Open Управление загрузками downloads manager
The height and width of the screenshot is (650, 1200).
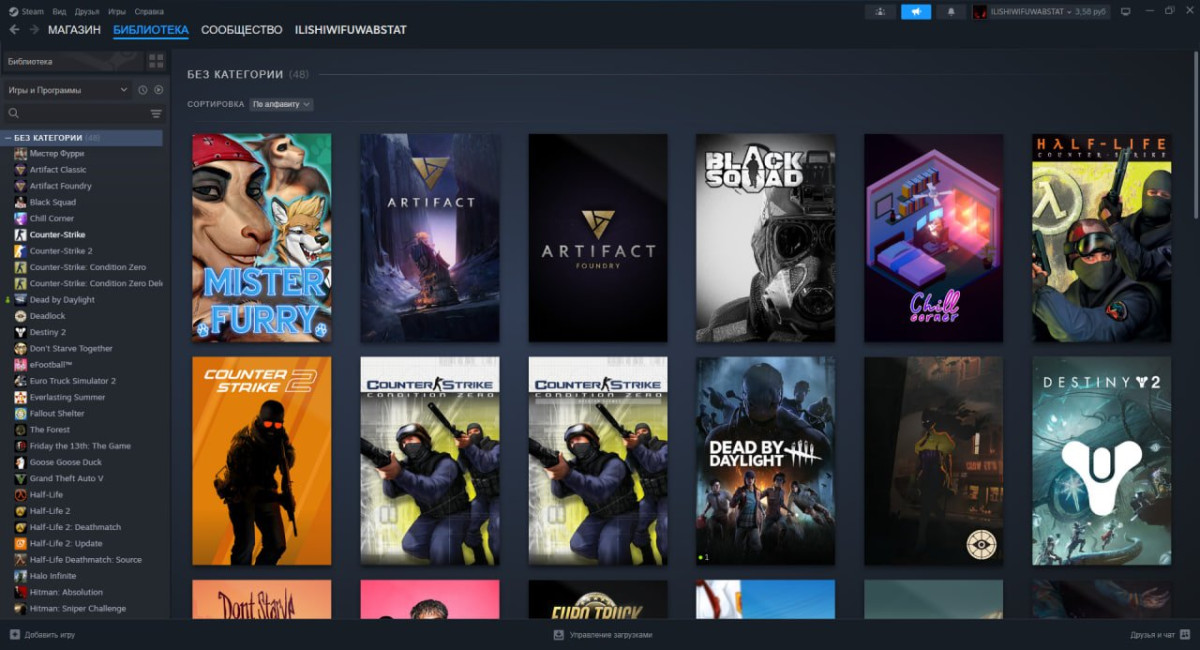coord(603,635)
